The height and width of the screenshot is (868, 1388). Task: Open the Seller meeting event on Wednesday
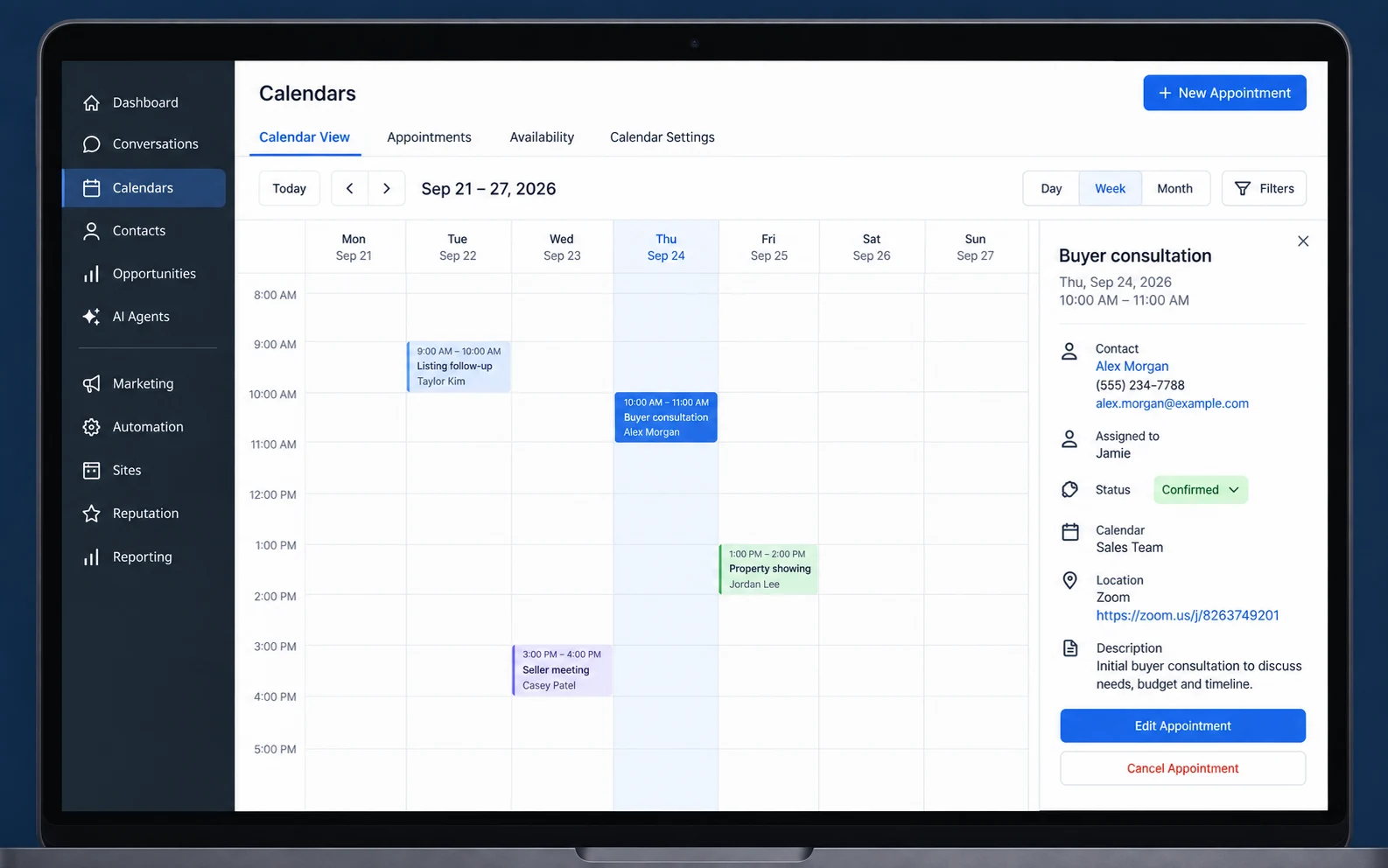[x=562, y=670]
